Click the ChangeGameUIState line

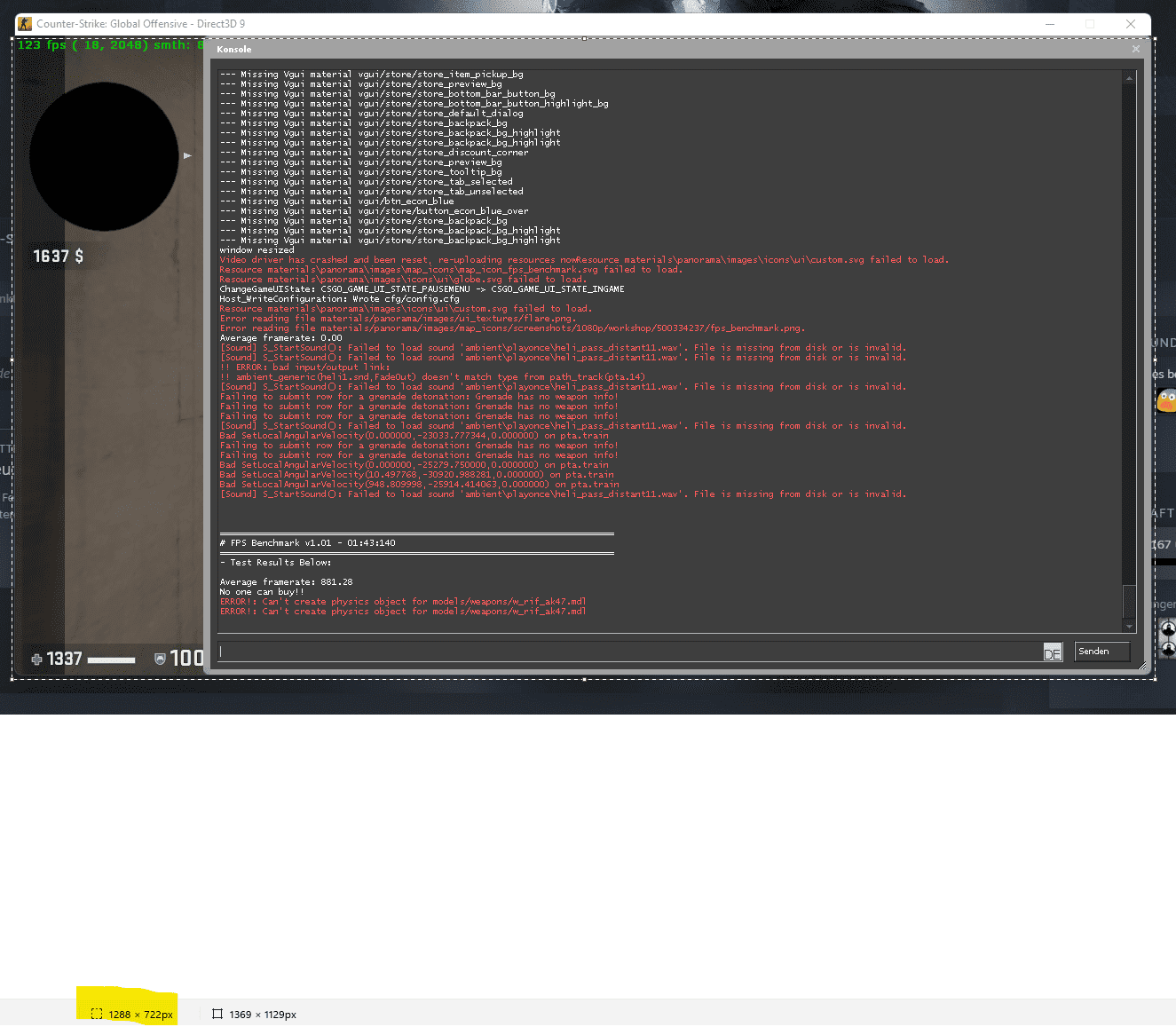pyautogui.click(x=422, y=289)
